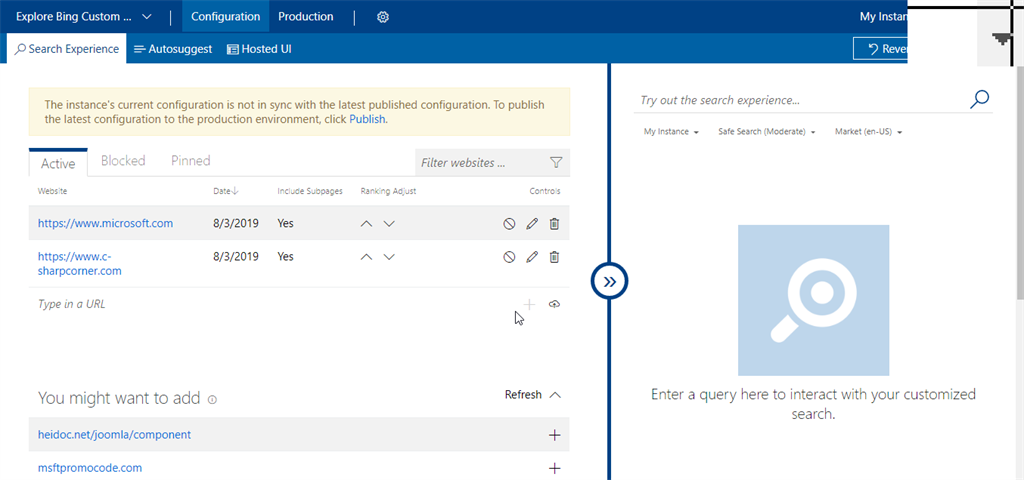
Task: Block the microsoft.com website
Action: [509, 223]
